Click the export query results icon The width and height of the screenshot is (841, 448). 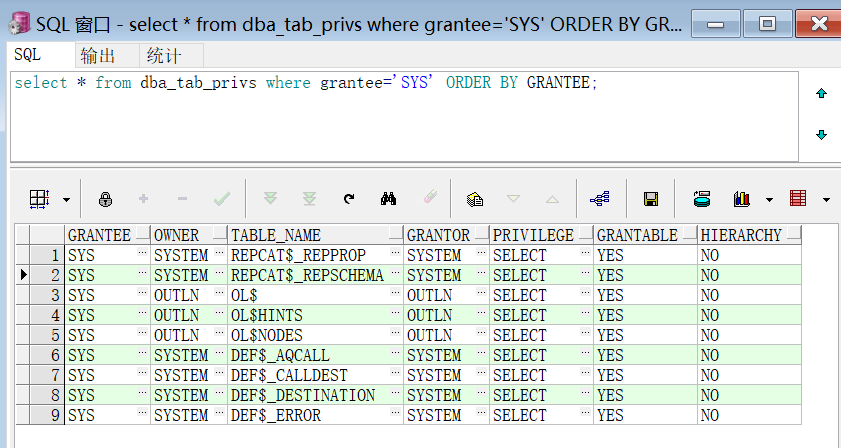tap(702, 199)
